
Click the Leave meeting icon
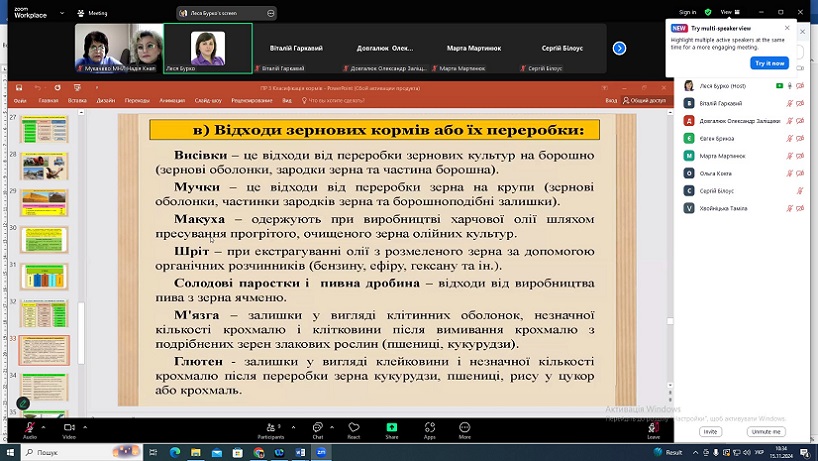[x=653, y=428]
